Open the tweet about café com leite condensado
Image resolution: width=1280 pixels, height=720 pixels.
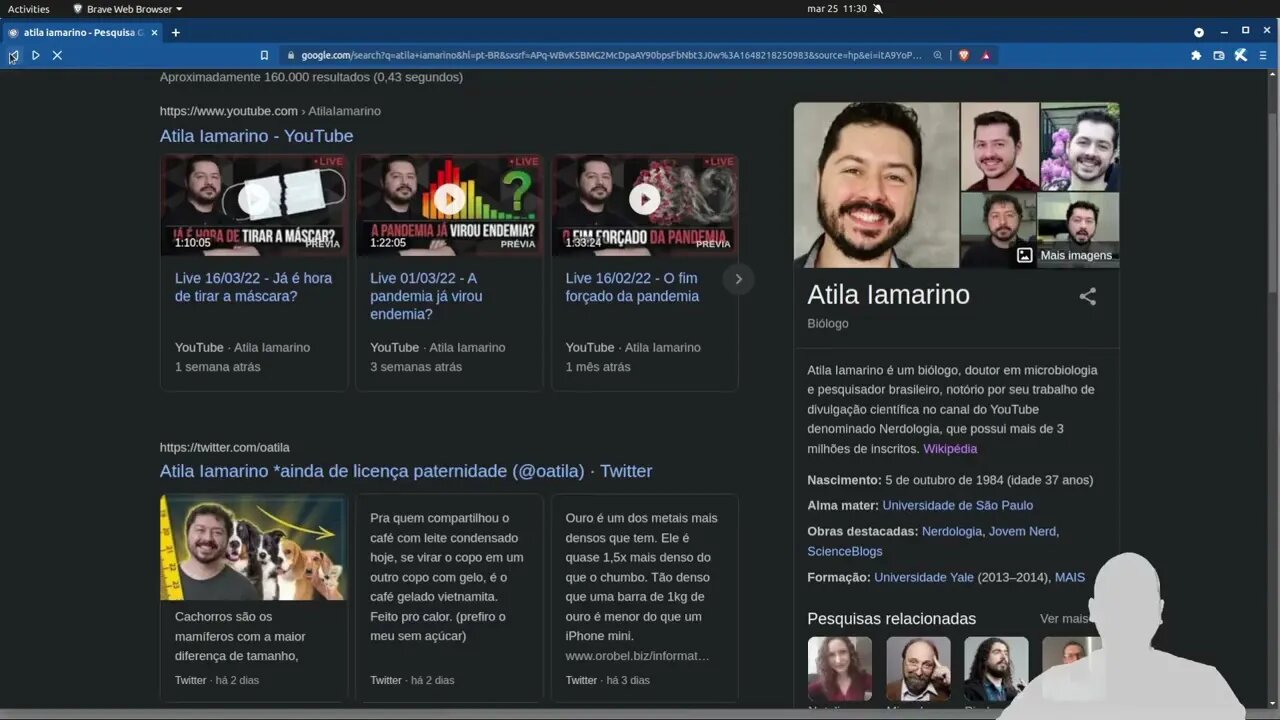coord(449,577)
